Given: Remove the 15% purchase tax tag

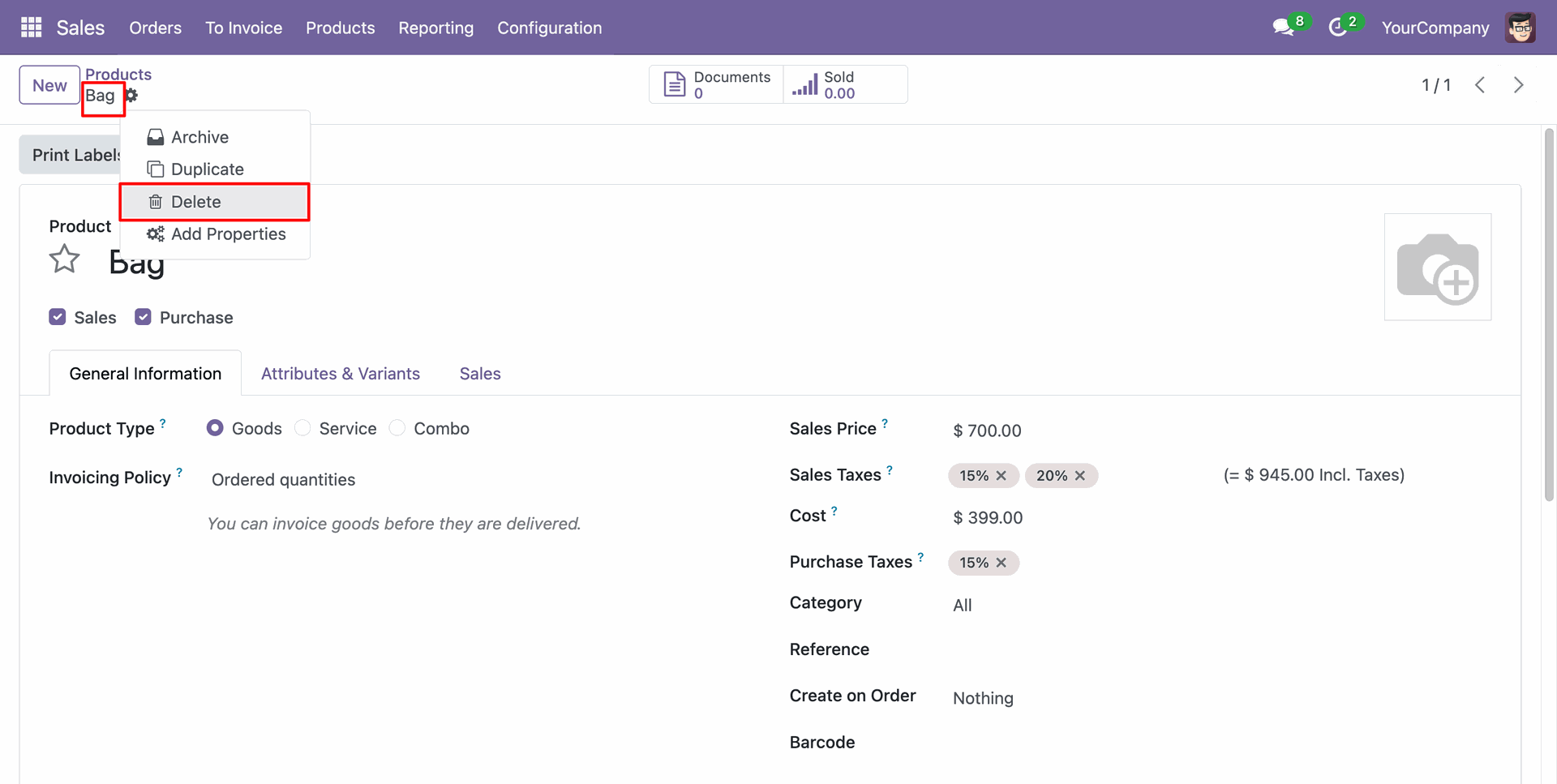Looking at the screenshot, I should [x=1002, y=563].
